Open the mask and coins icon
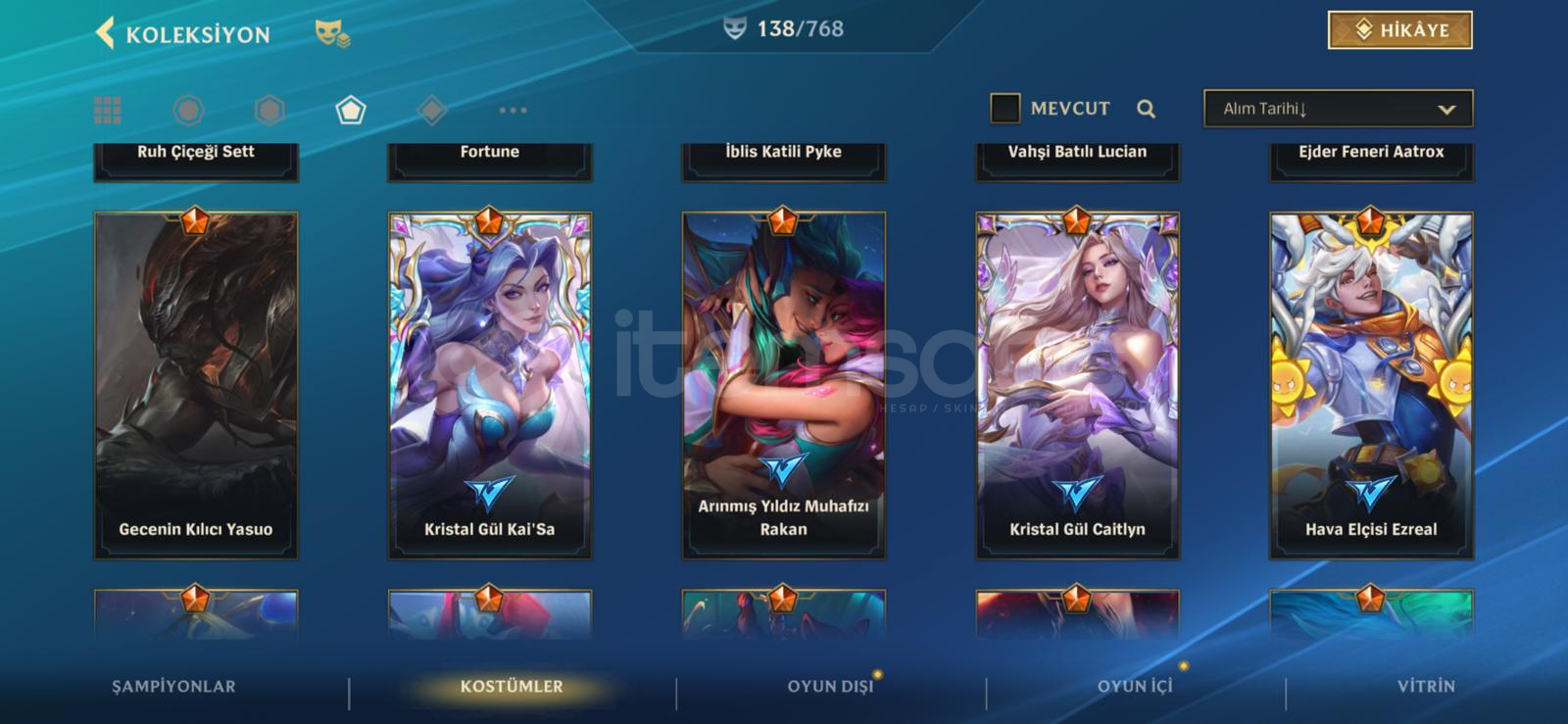Image resolution: width=1568 pixels, height=724 pixels. click(x=332, y=34)
